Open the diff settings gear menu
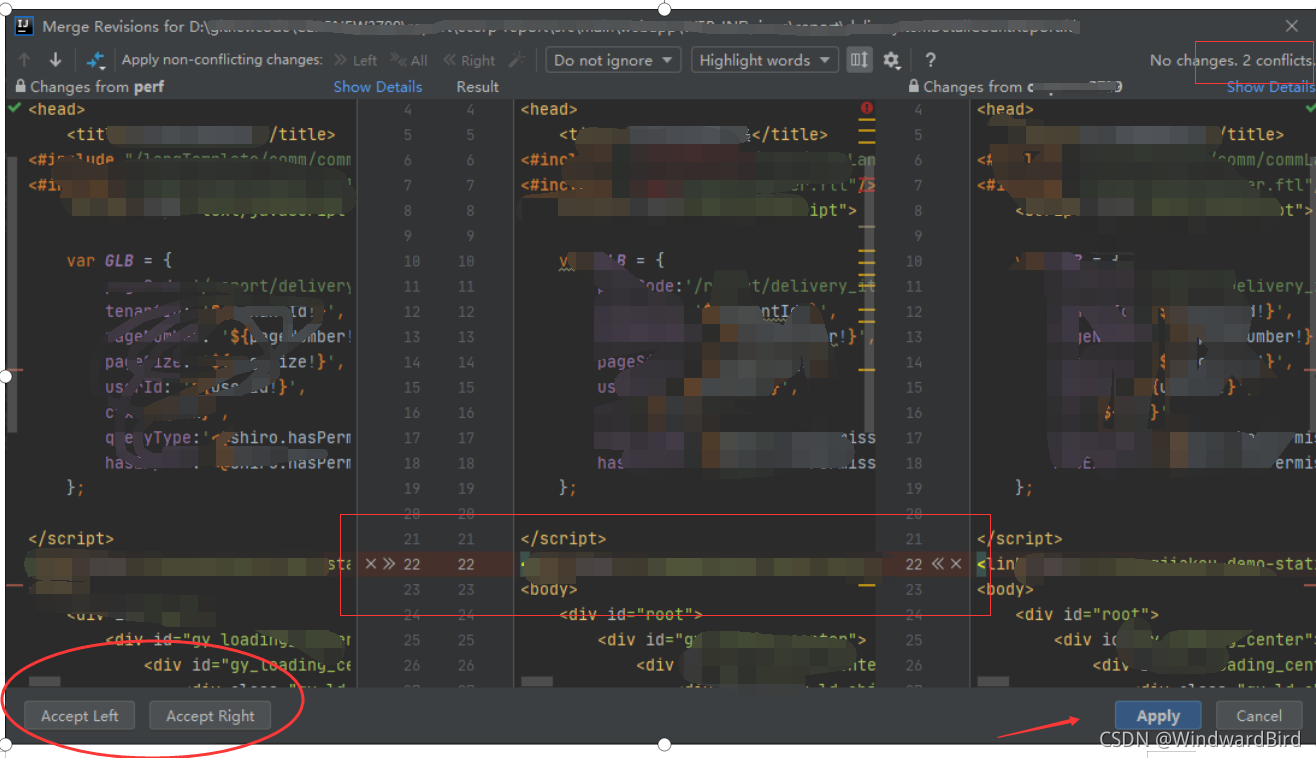The height and width of the screenshot is (758, 1316). coord(891,60)
